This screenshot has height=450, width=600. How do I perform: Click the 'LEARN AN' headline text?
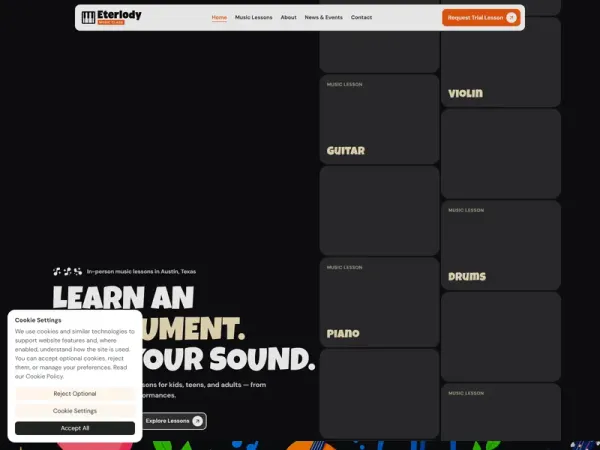(123, 298)
